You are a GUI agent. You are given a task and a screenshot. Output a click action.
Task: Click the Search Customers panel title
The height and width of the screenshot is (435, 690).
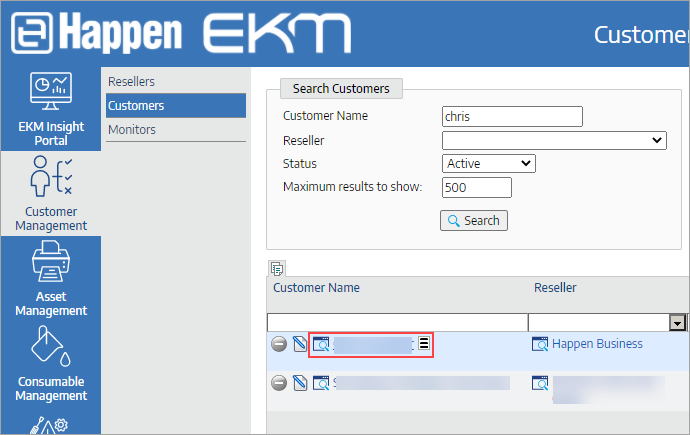point(341,89)
